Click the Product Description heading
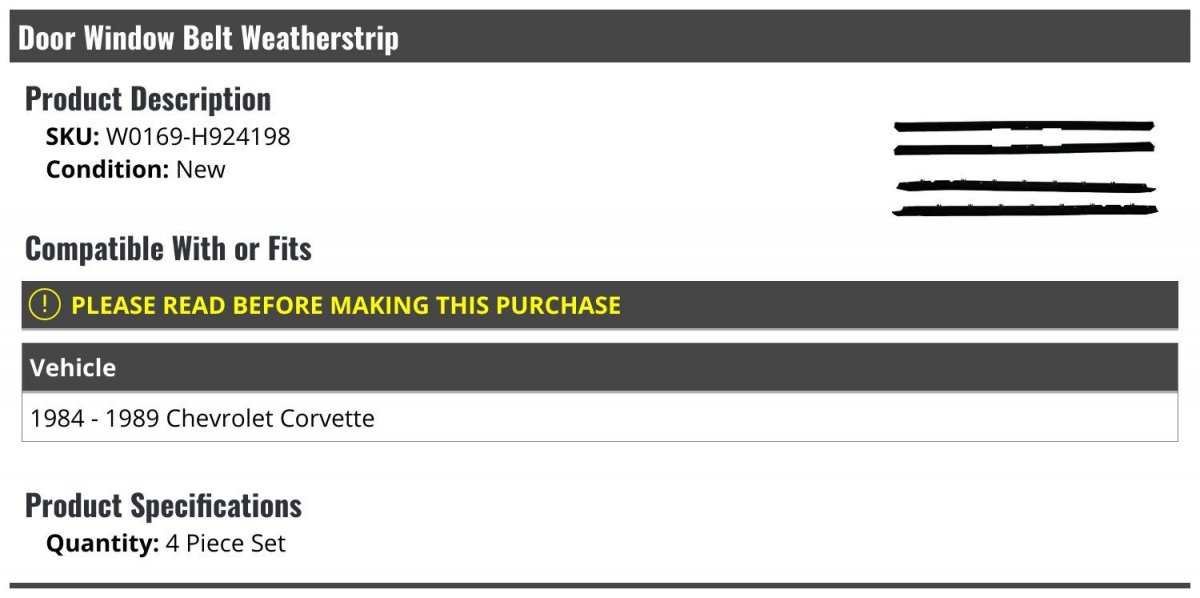Viewport: 1200px width, 598px height. pyautogui.click(x=148, y=99)
